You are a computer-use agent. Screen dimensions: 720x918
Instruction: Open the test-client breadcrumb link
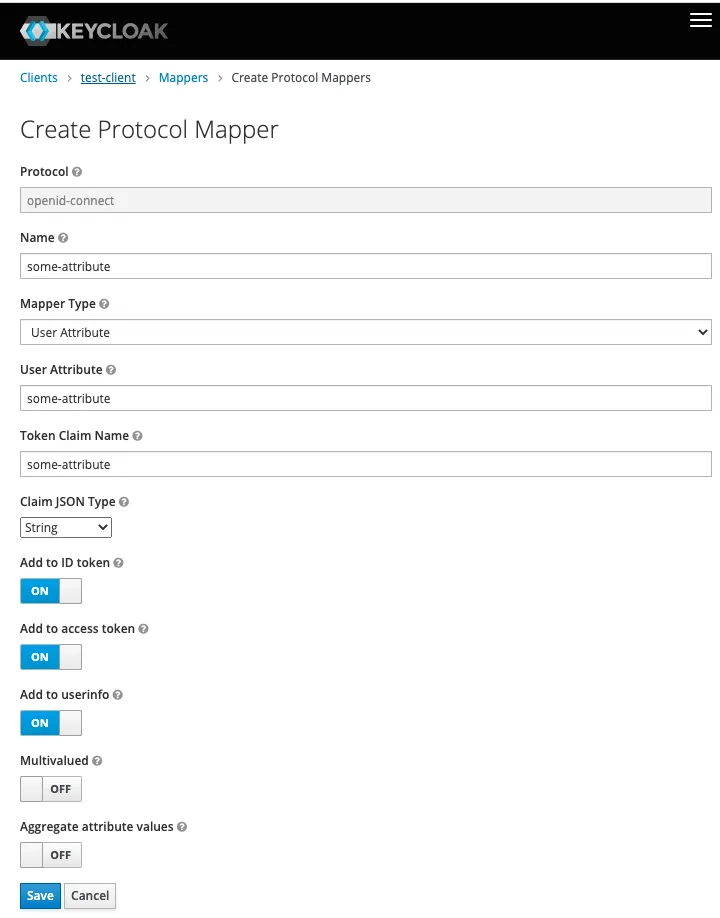coord(108,78)
